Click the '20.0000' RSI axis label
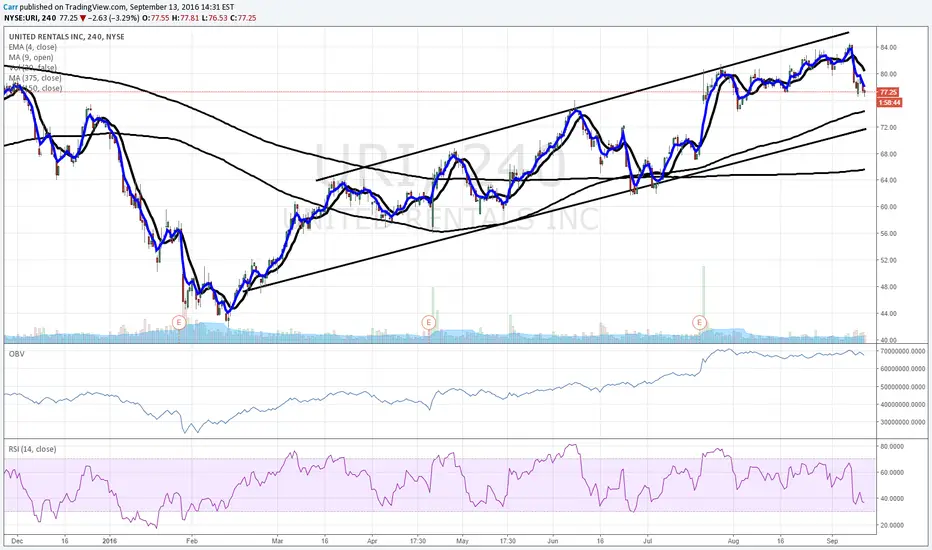Screen dimensions: 932x550 [x=892, y=525]
